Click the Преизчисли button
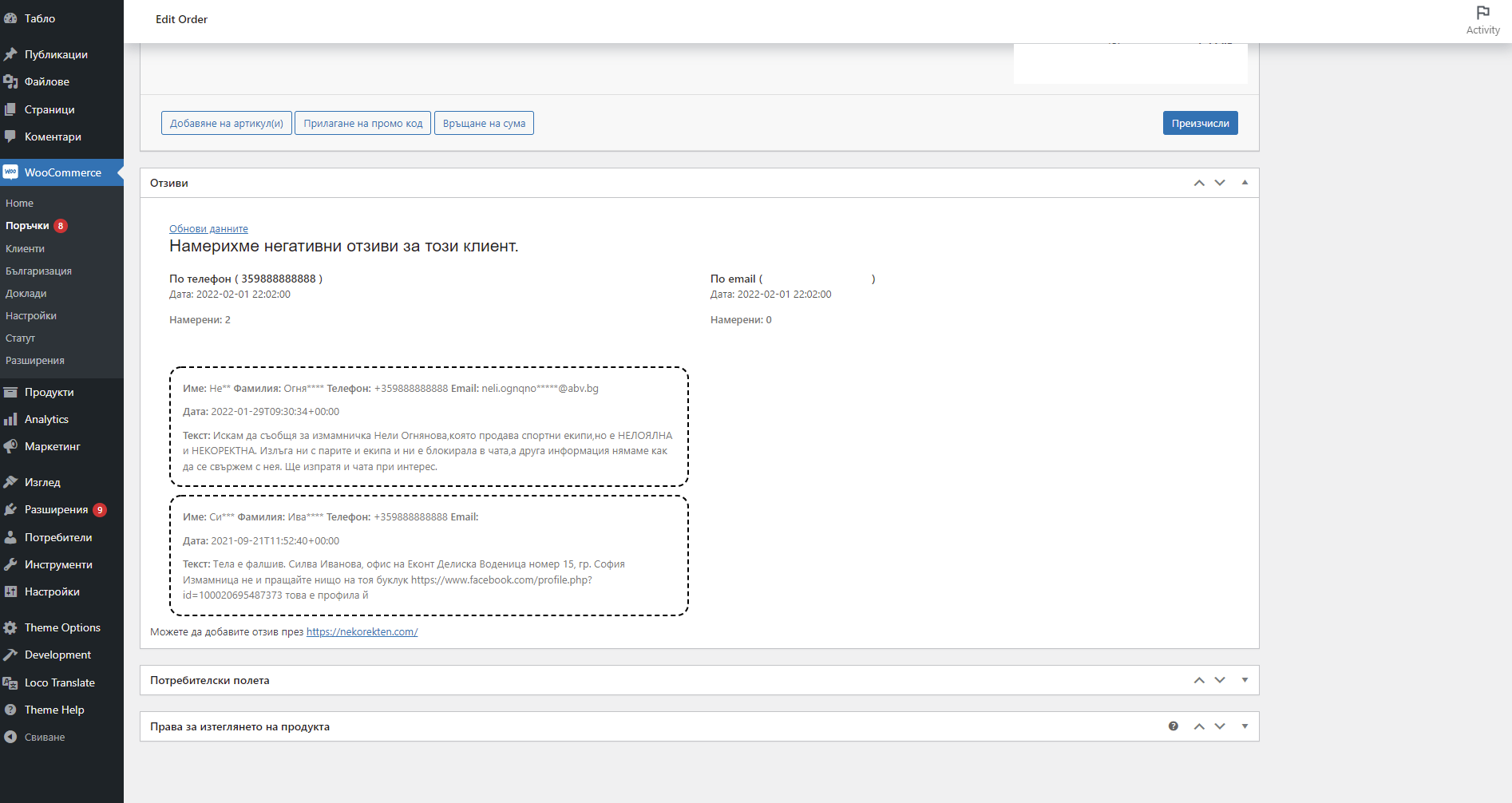Viewport: 1512px width, 803px height. (1200, 123)
